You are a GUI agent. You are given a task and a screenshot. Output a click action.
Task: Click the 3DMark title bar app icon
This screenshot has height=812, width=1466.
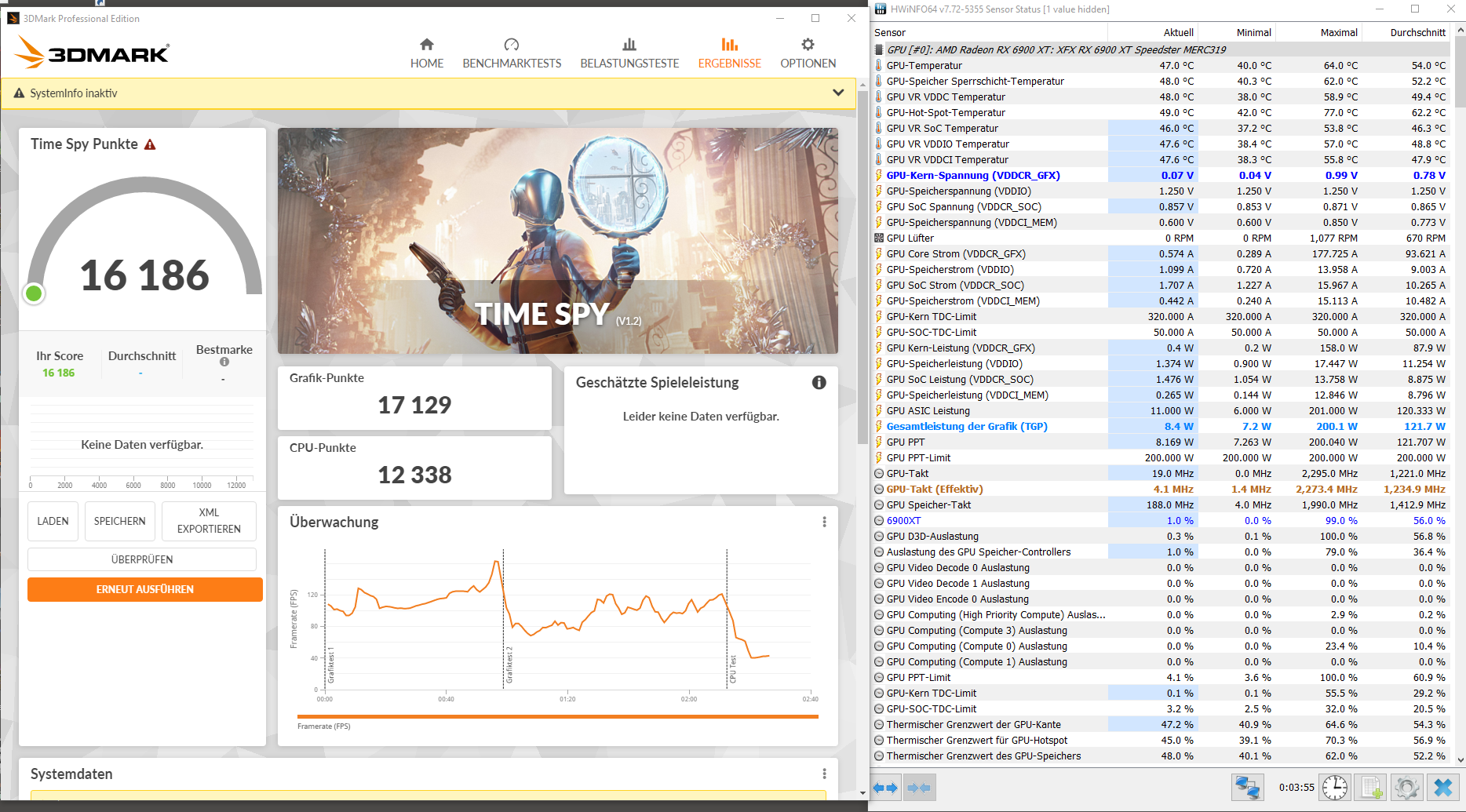(13, 18)
